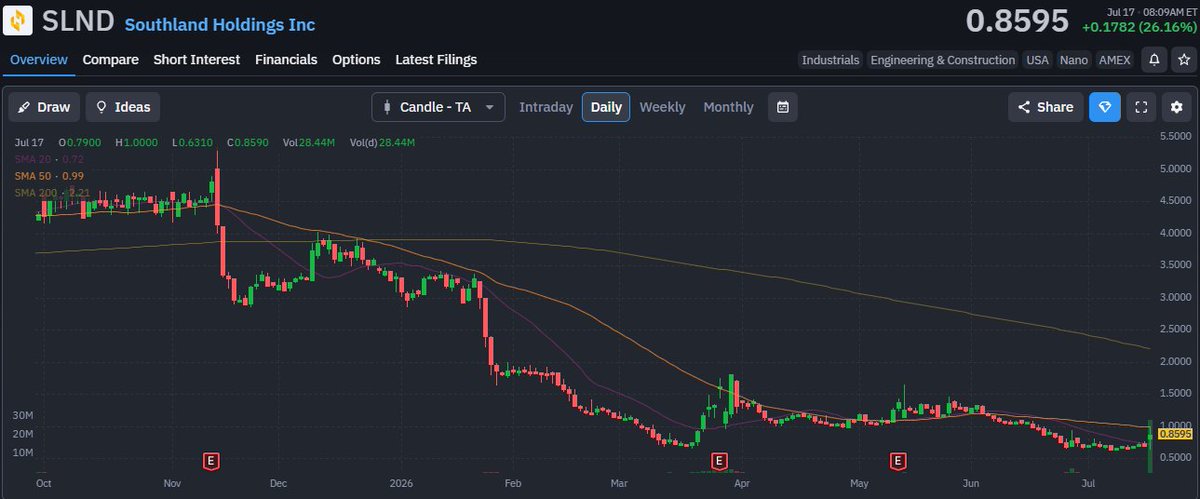Image resolution: width=1200 pixels, height=499 pixels.
Task: Click the blue diamond premium icon
Action: [1105, 107]
